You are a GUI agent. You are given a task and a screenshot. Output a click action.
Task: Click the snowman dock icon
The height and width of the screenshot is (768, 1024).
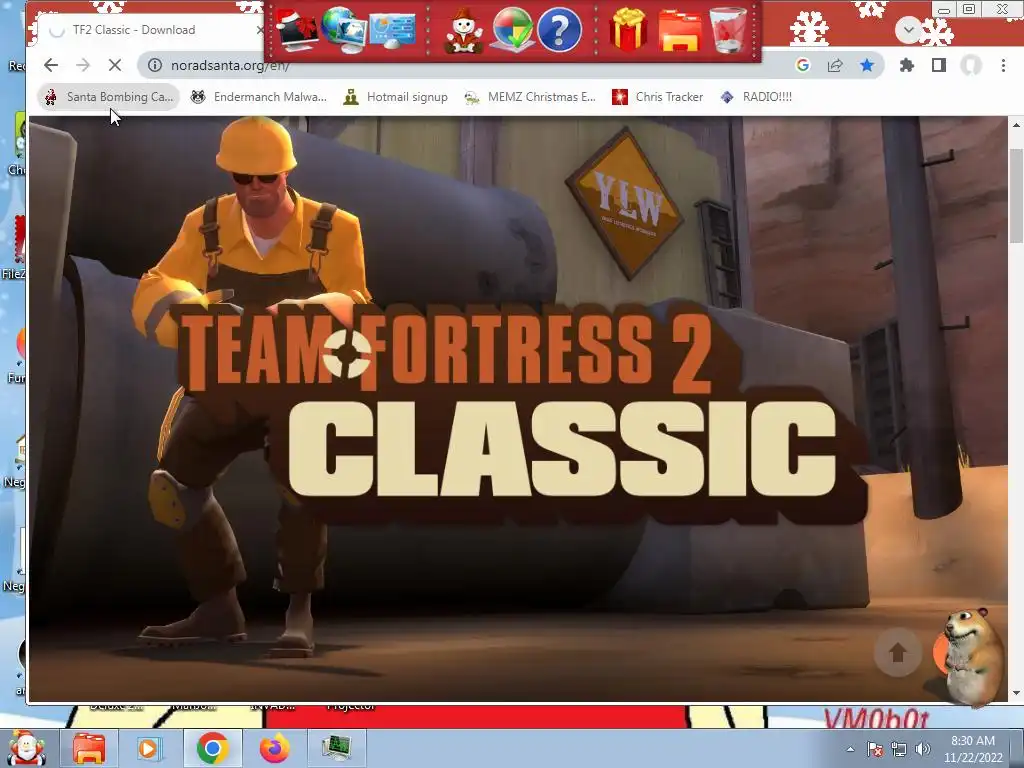coord(463,30)
